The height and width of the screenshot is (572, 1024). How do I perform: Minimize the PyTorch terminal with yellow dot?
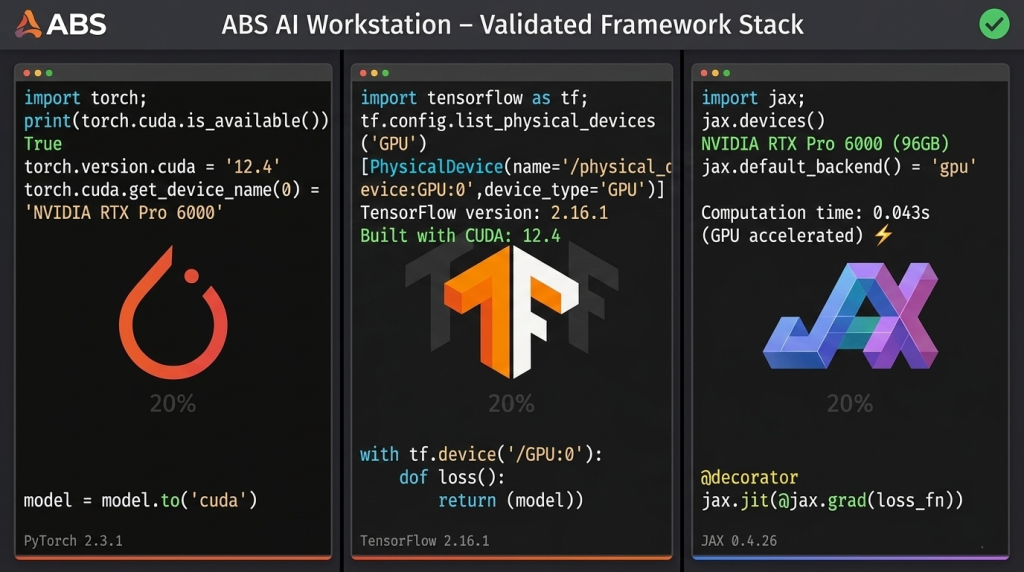tap(38, 73)
